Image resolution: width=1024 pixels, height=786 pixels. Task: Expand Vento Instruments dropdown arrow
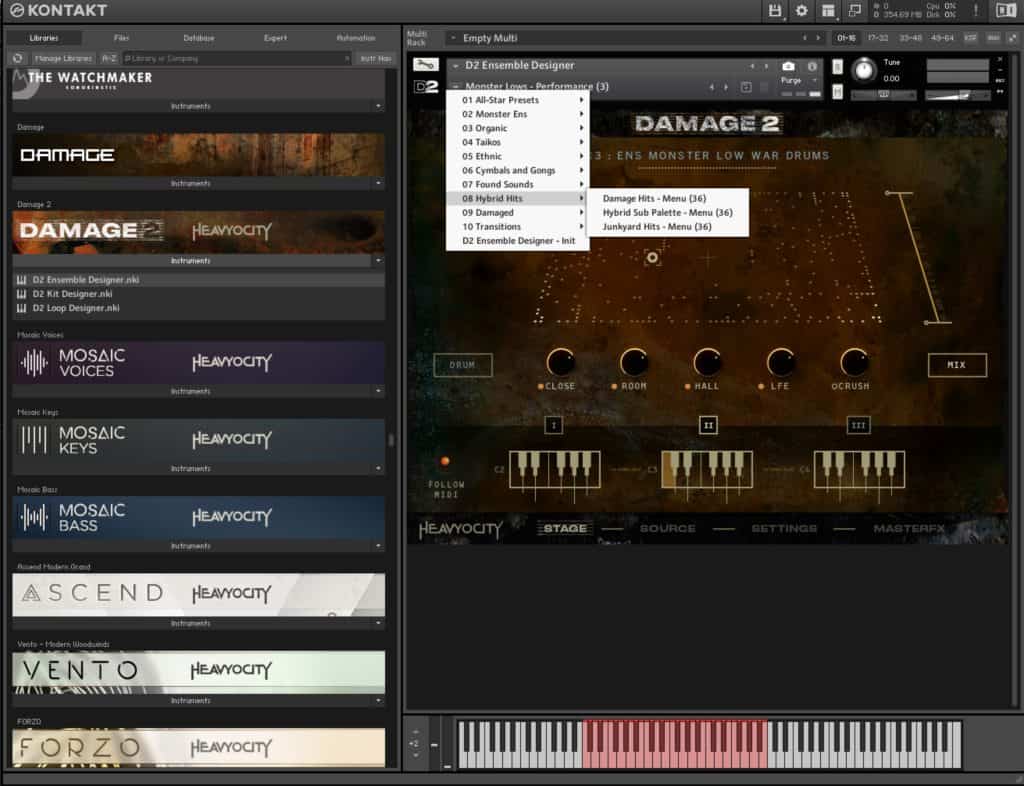pyautogui.click(x=378, y=700)
